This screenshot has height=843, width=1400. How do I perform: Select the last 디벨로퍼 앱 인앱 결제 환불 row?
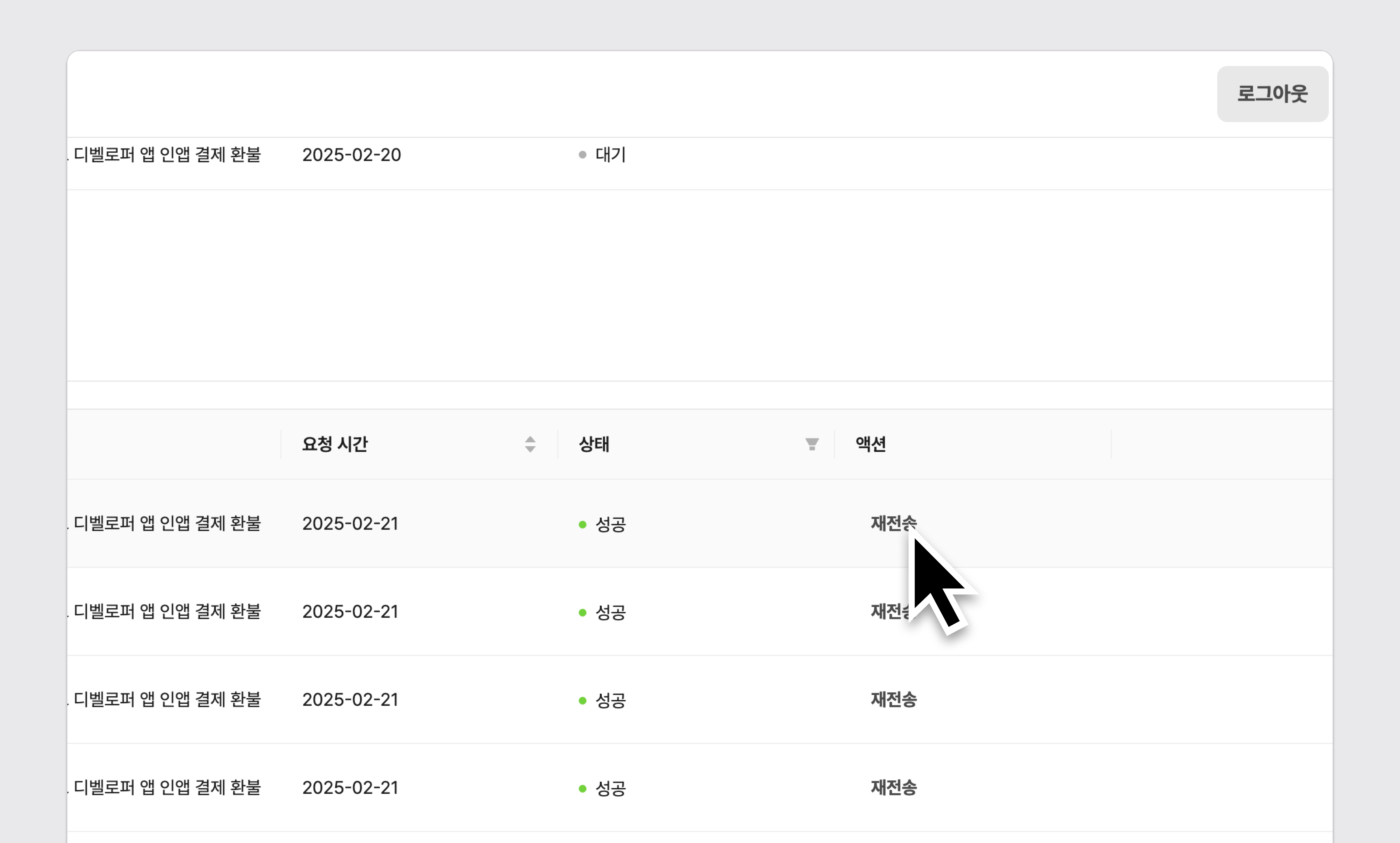point(167,788)
